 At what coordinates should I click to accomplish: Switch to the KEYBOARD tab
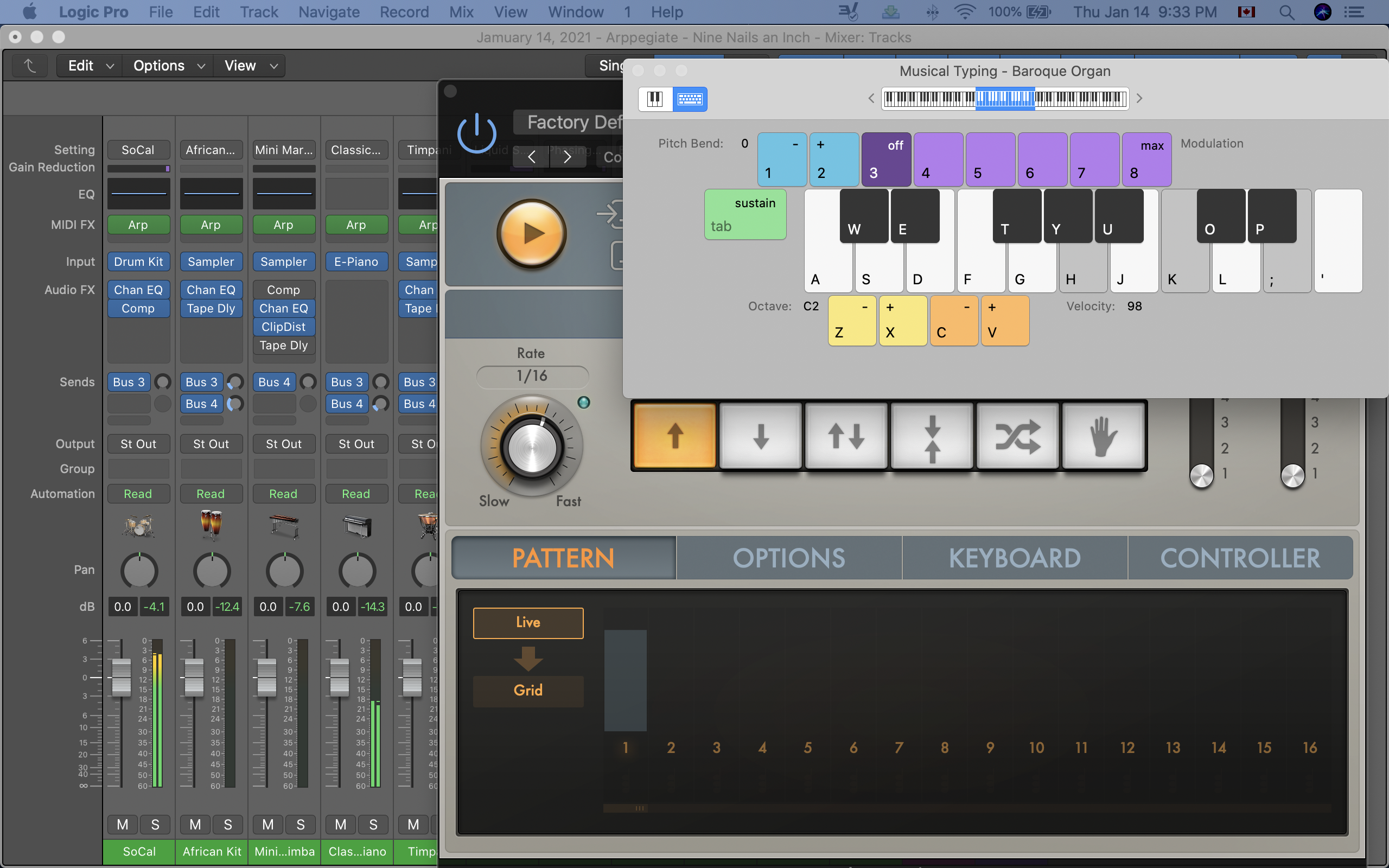1014,558
